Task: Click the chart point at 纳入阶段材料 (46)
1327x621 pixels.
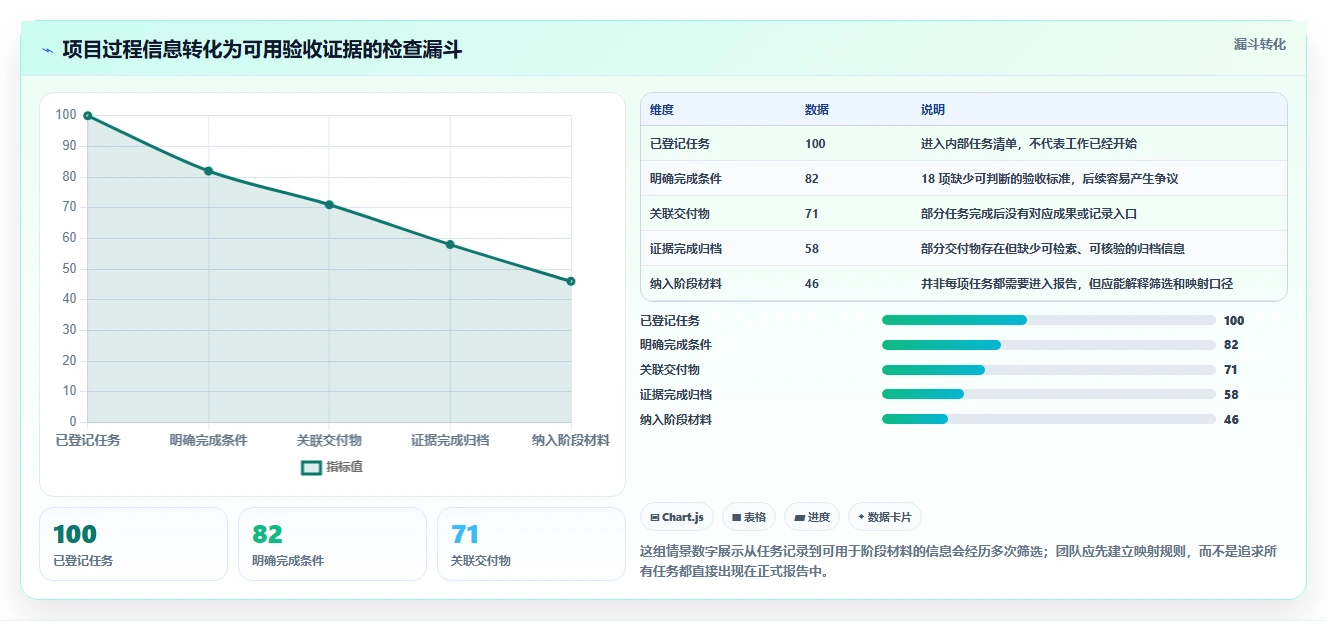Action: pos(571,281)
